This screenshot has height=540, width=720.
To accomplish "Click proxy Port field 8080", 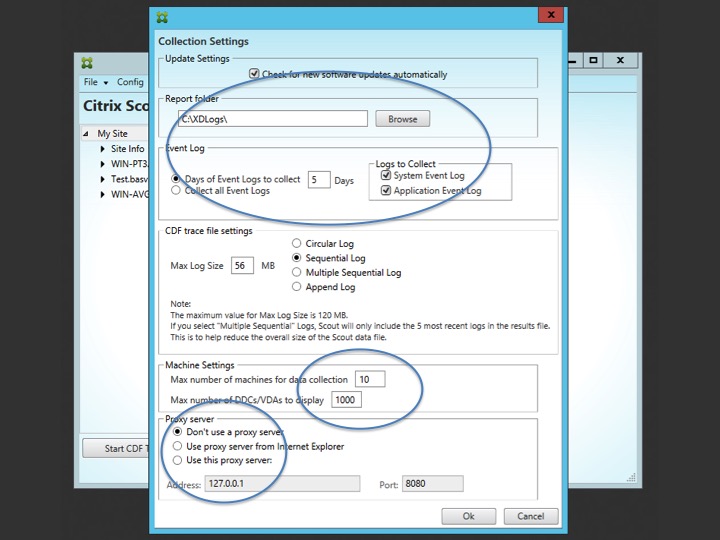I will [x=433, y=484].
